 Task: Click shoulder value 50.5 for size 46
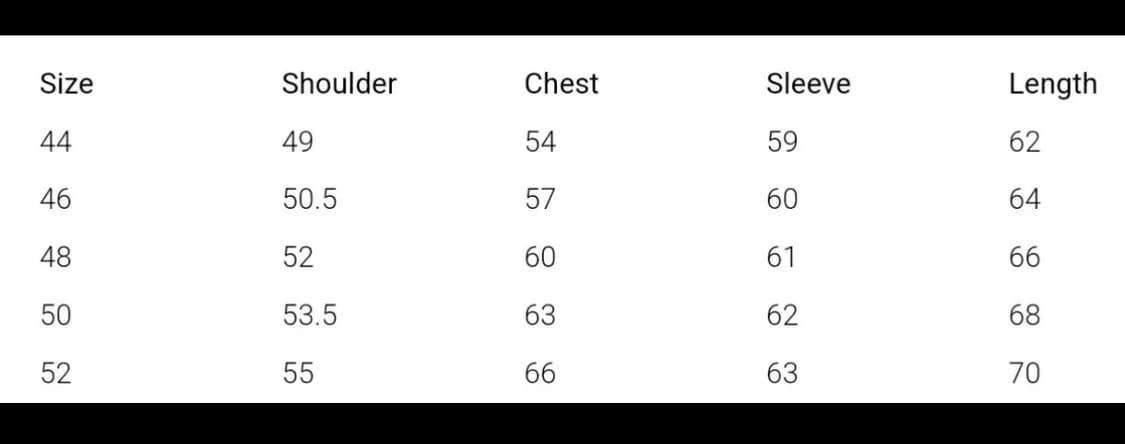pyautogui.click(x=309, y=200)
